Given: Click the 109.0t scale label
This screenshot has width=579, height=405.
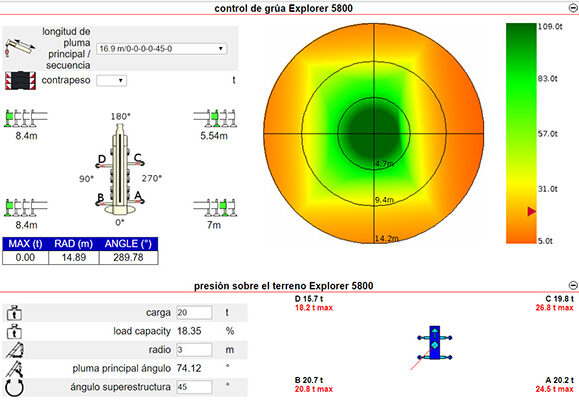Looking at the screenshot, I should (x=550, y=27).
